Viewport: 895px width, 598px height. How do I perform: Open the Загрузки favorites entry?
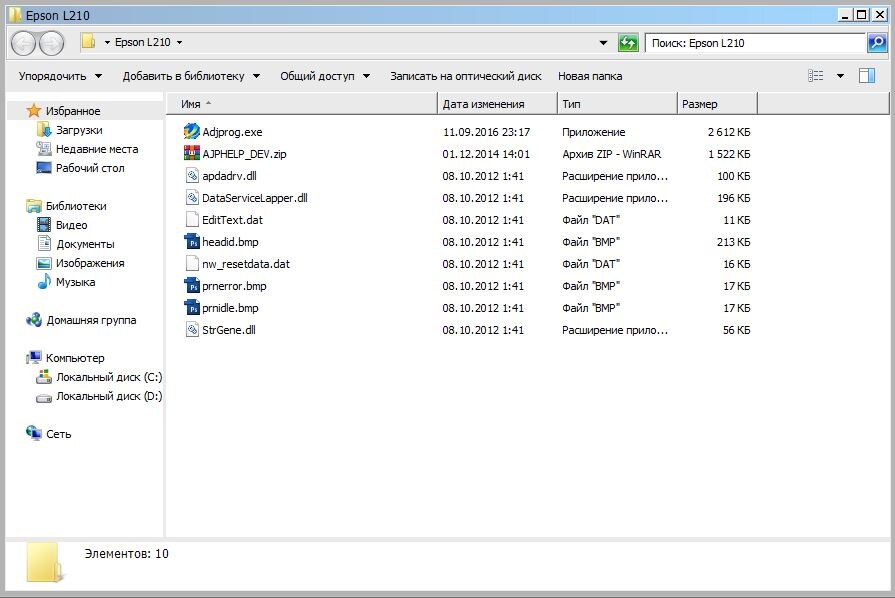pyautogui.click(x=80, y=129)
